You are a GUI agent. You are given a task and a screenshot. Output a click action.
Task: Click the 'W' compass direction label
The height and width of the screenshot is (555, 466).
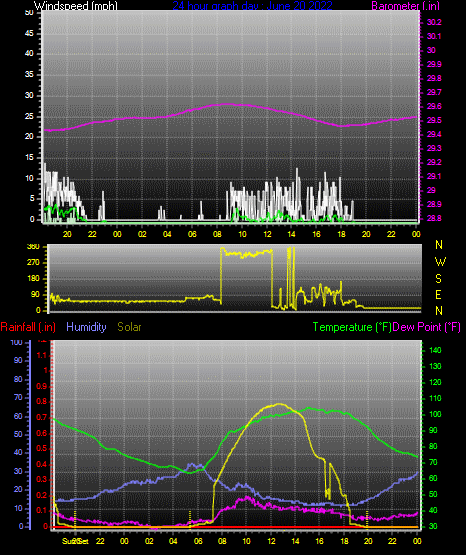click(x=440, y=262)
